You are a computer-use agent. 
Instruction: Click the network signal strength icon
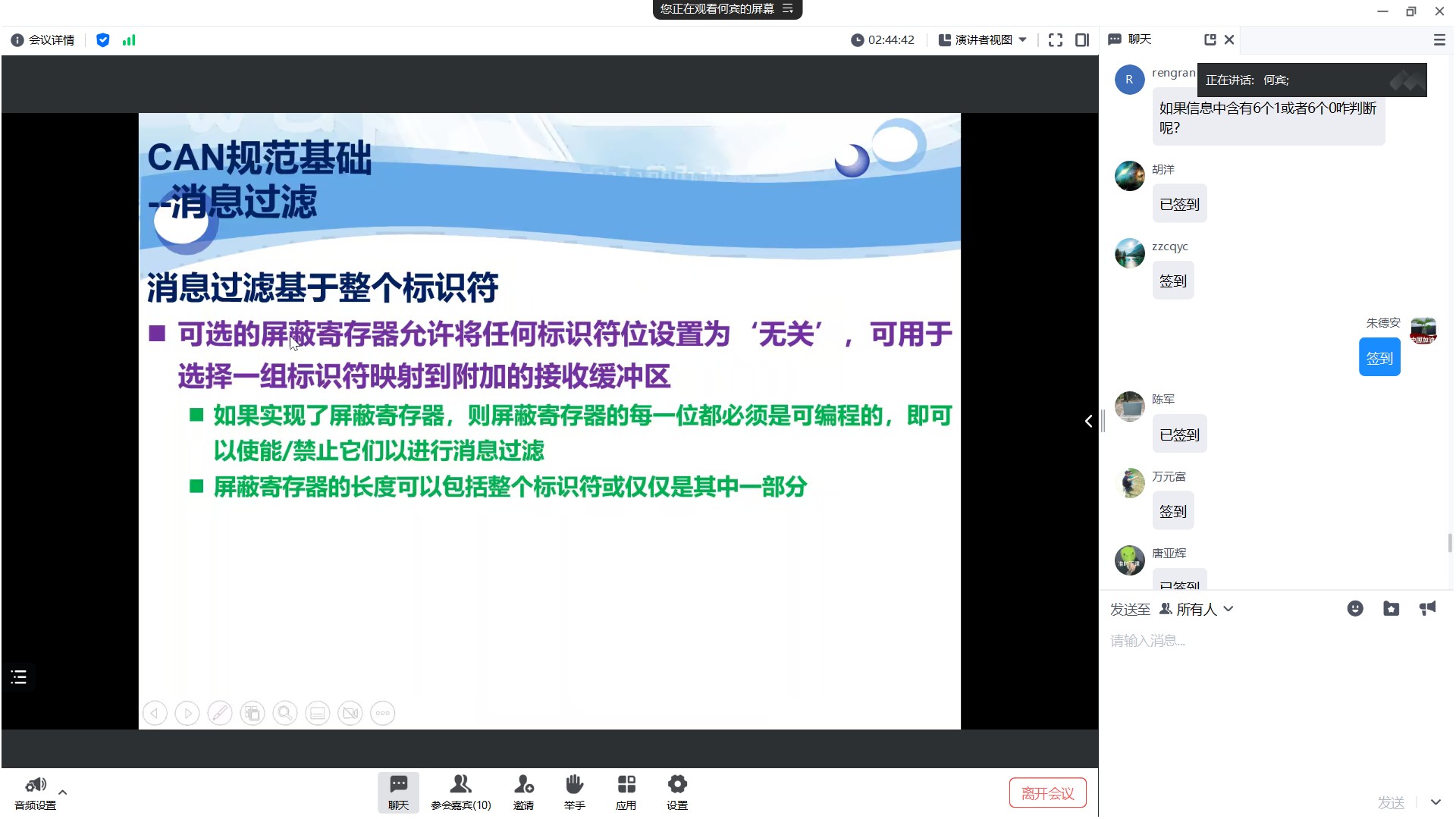pos(129,40)
